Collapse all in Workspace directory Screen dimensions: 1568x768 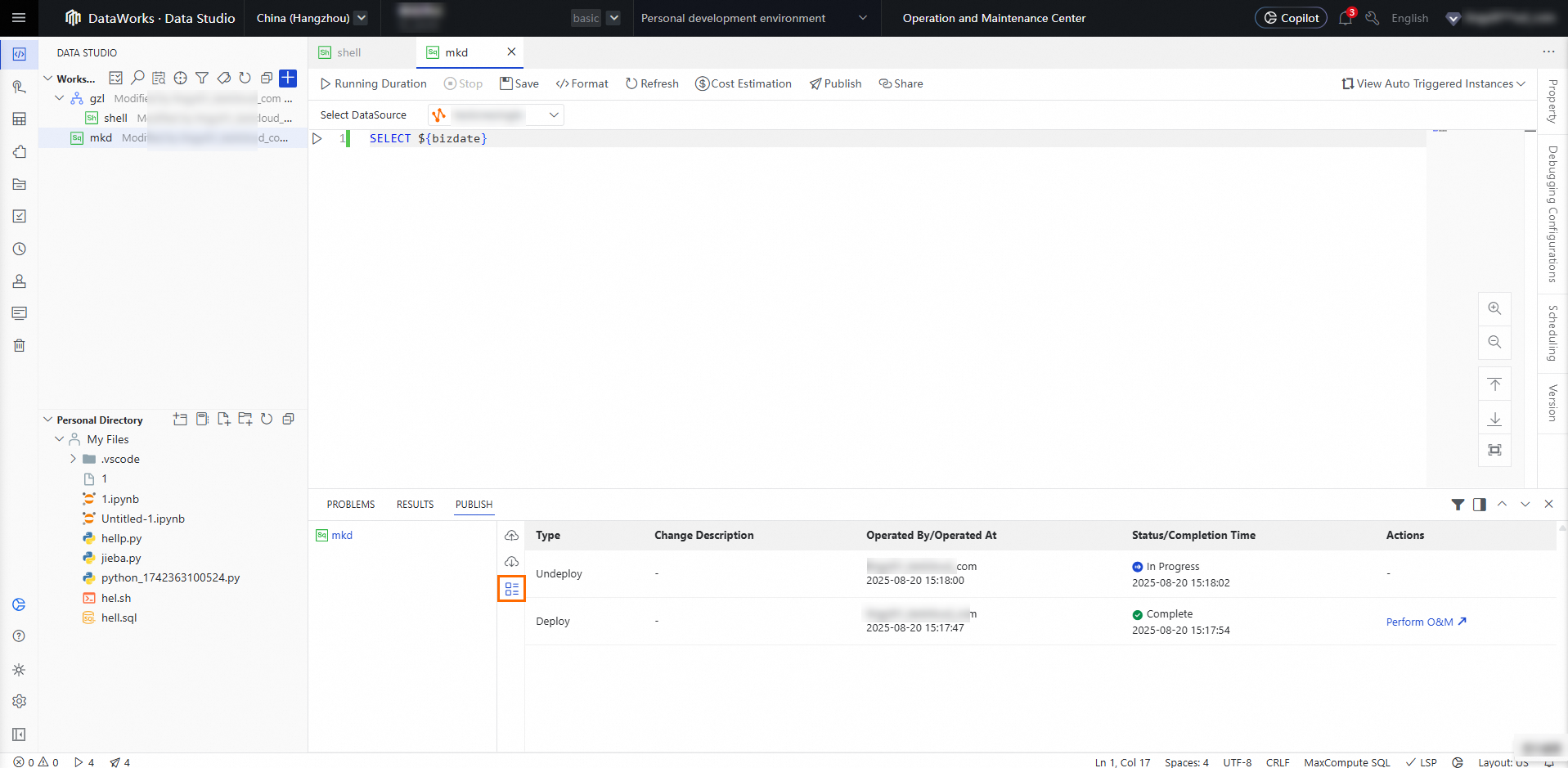[x=266, y=79]
